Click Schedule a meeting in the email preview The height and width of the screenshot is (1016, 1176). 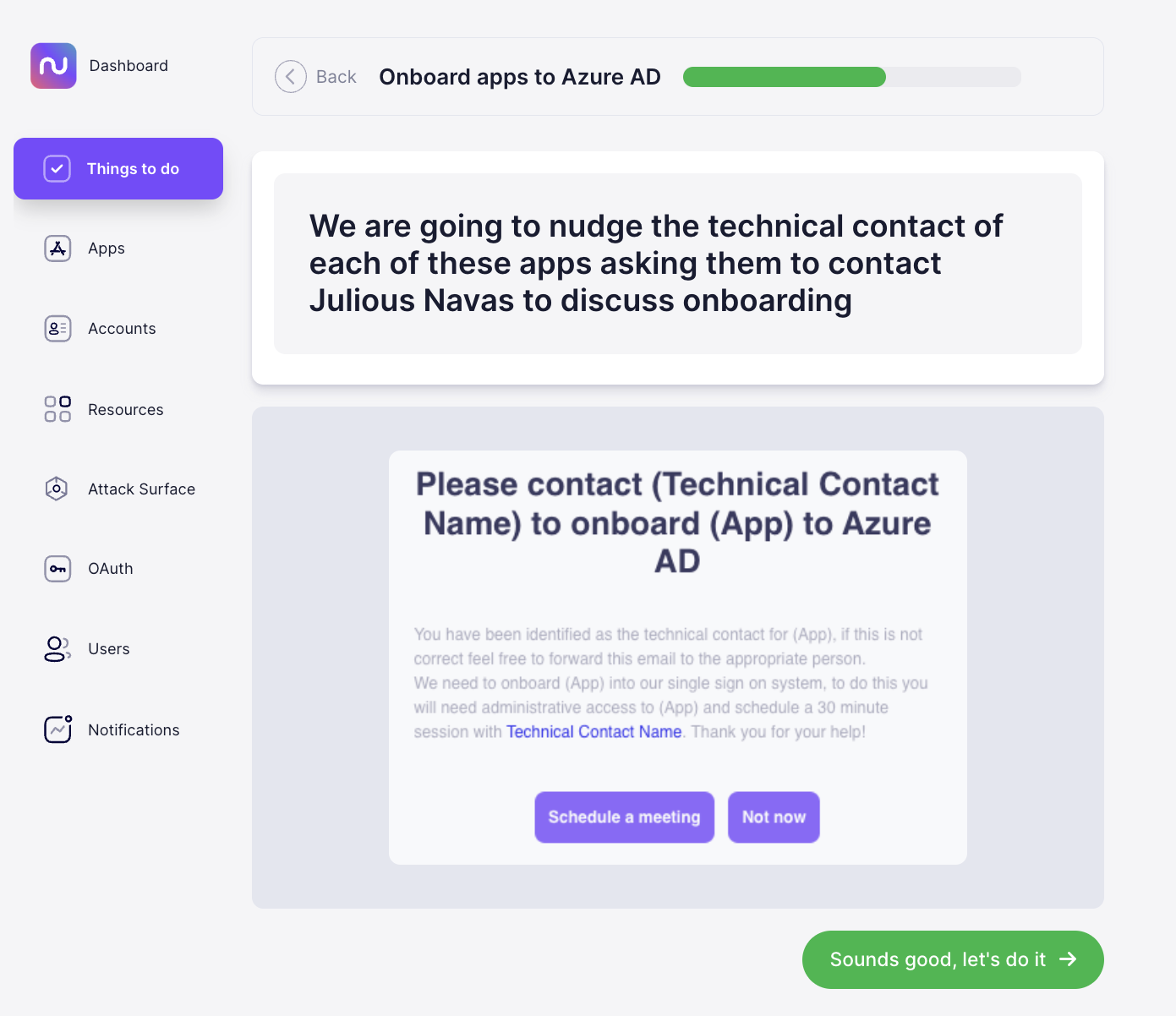[x=624, y=817]
